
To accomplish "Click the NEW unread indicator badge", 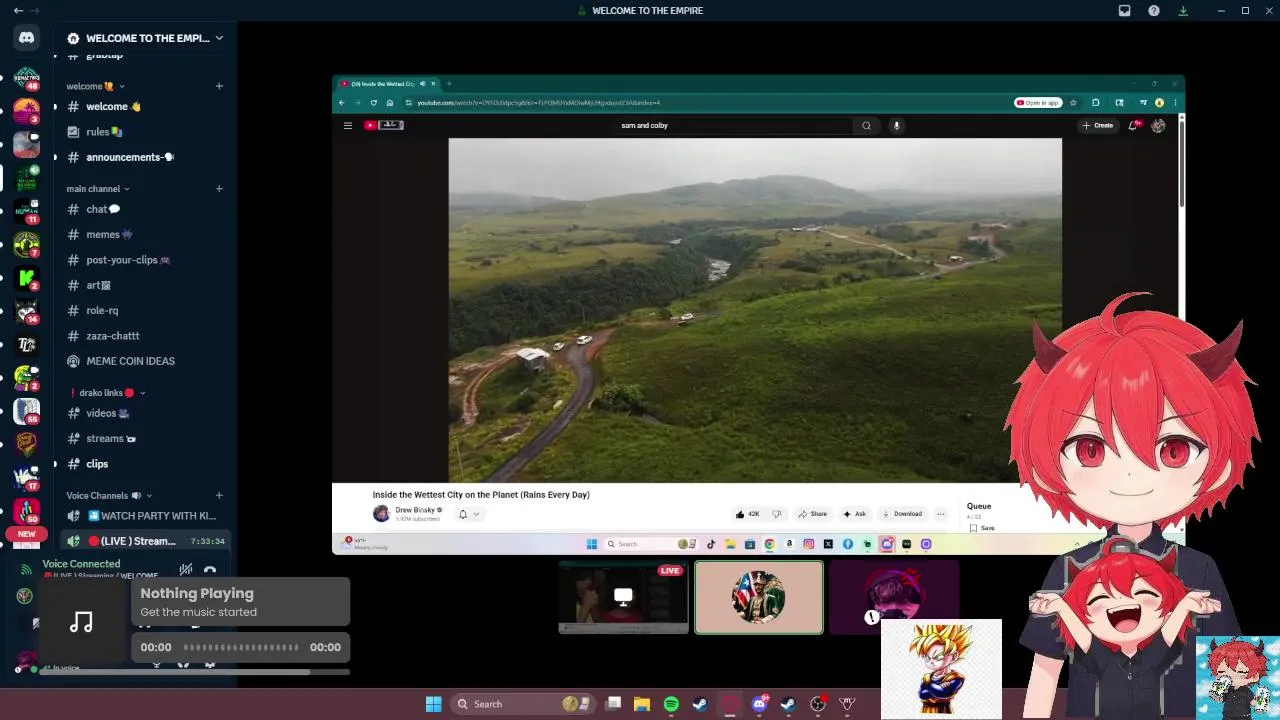I will click(x=27, y=534).
